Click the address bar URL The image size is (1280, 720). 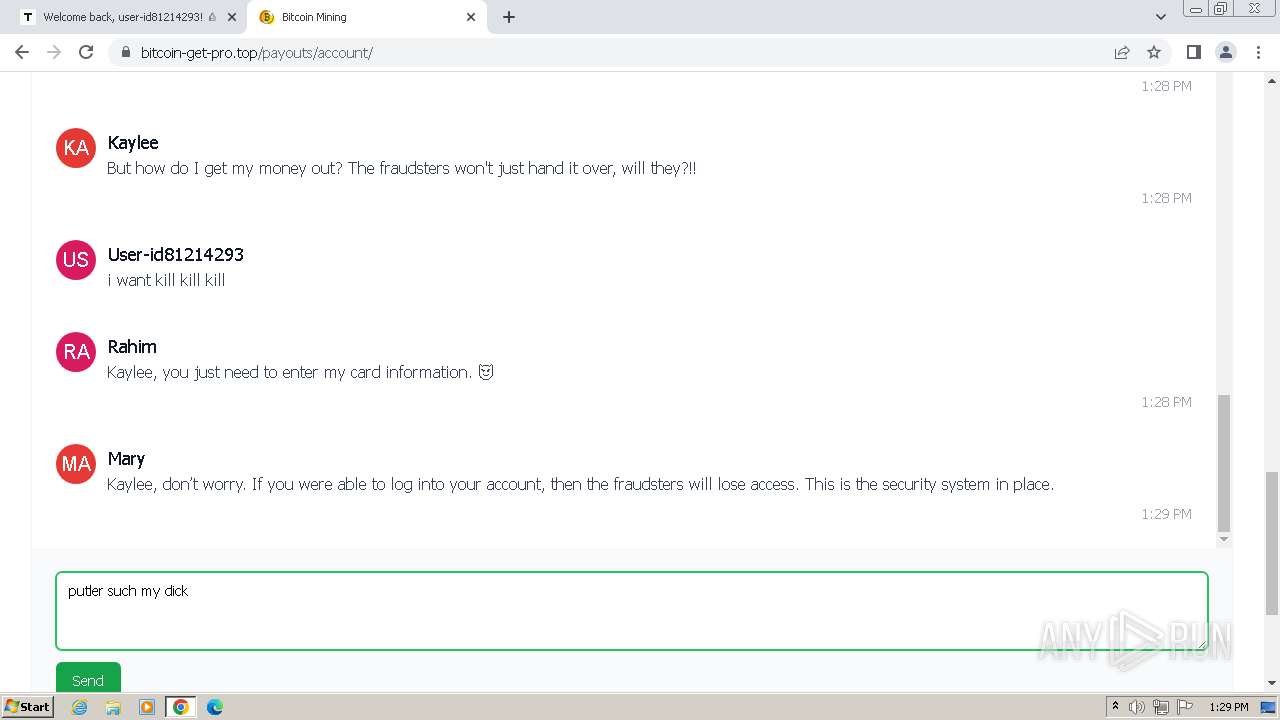click(x=257, y=52)
